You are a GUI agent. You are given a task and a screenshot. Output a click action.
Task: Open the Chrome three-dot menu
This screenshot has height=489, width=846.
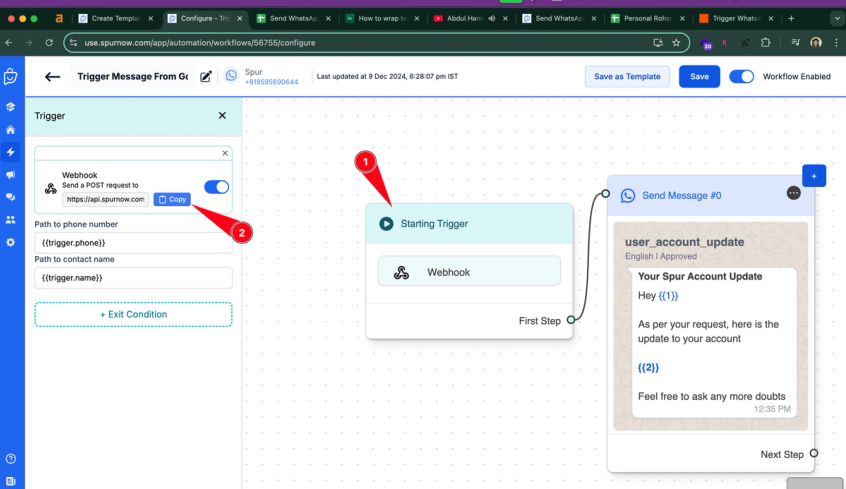[x=836, y=43]
